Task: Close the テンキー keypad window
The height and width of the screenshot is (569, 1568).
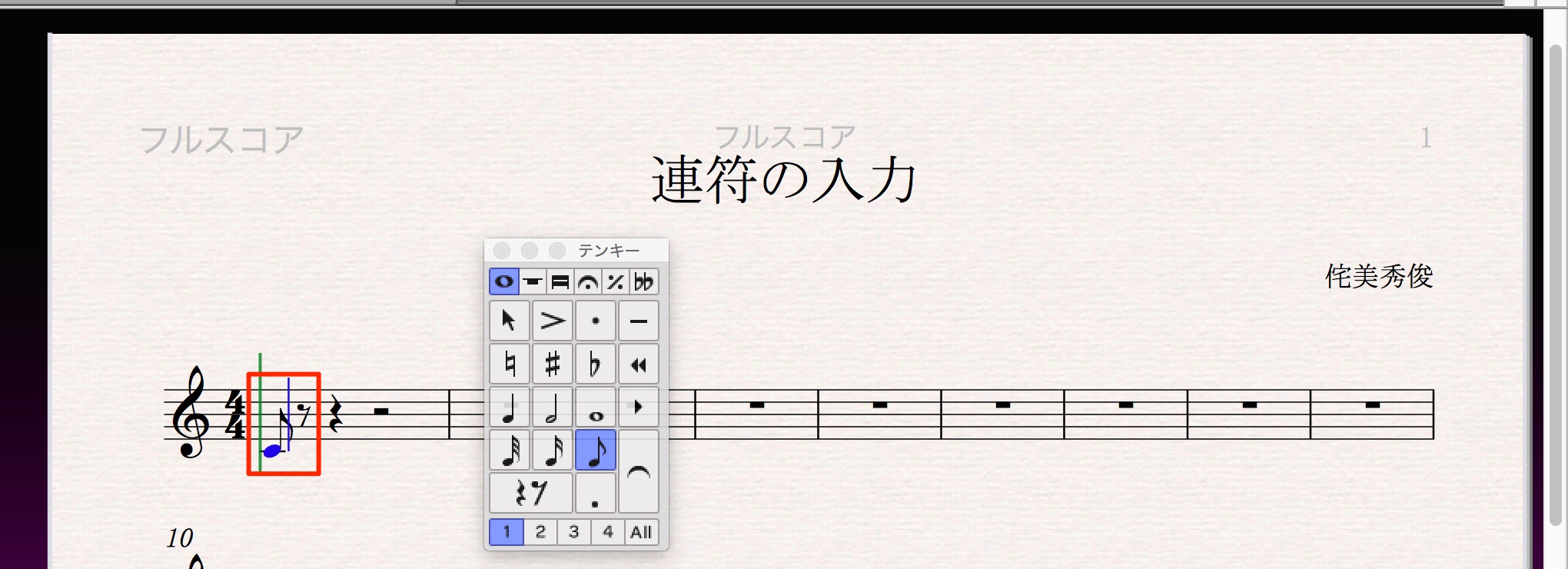Action: 502,251
